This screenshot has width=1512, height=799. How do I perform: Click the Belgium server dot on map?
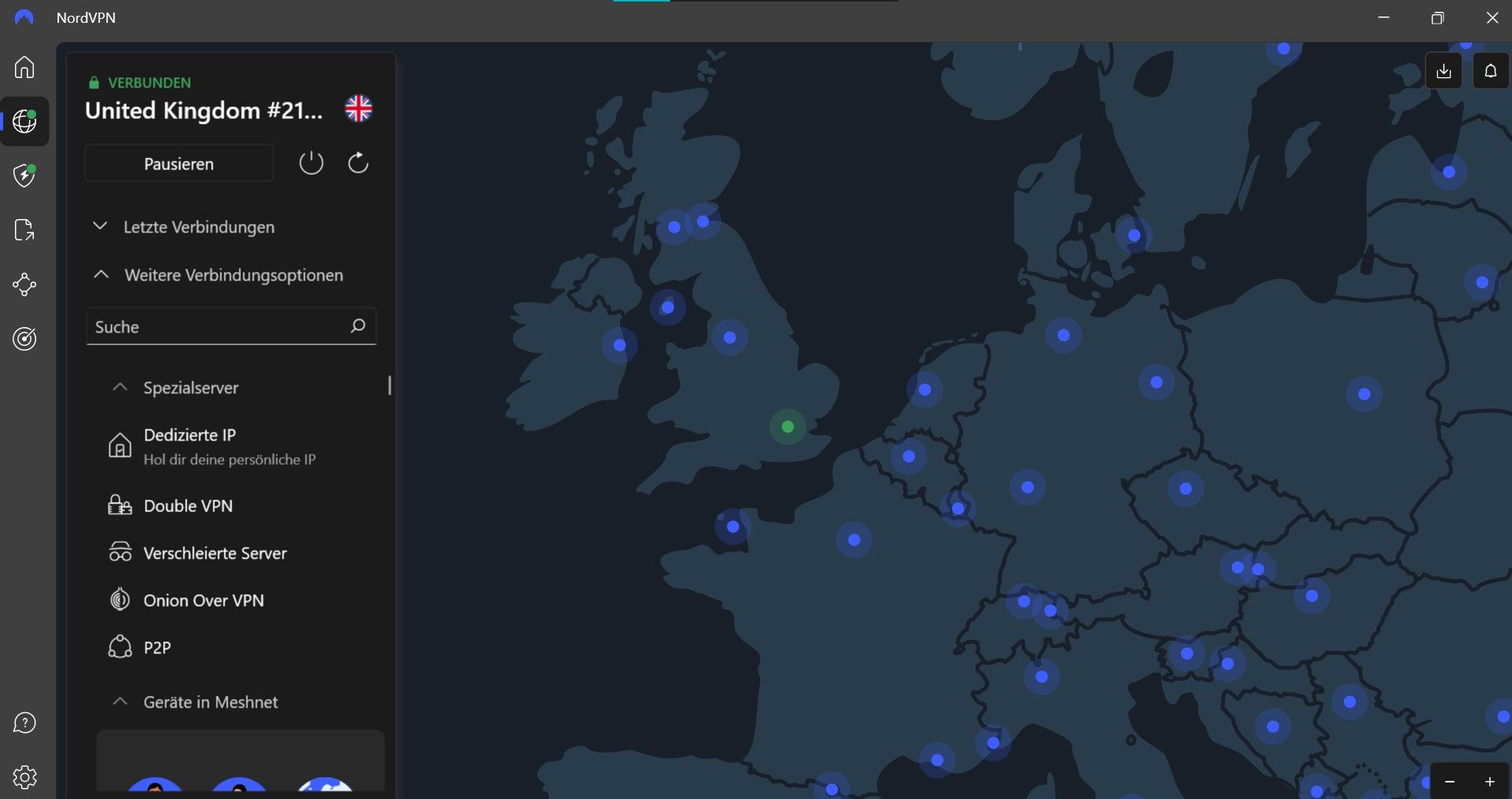coord(909,456)
